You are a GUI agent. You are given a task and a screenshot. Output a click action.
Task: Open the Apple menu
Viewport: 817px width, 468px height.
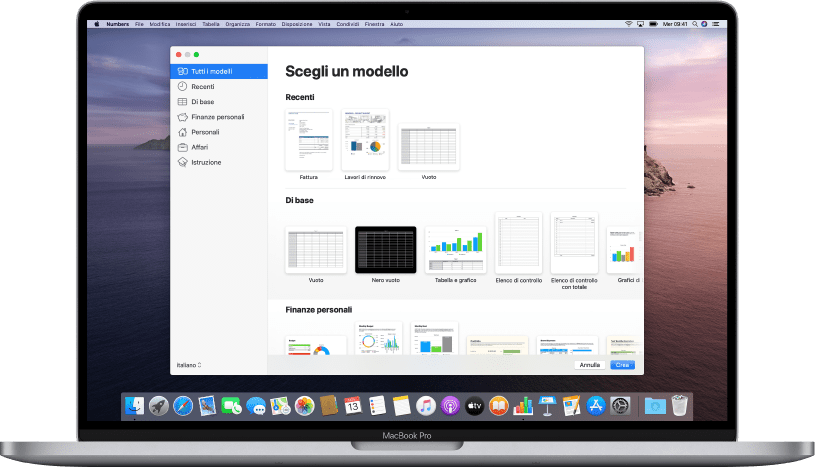click(x=96, y=24)
